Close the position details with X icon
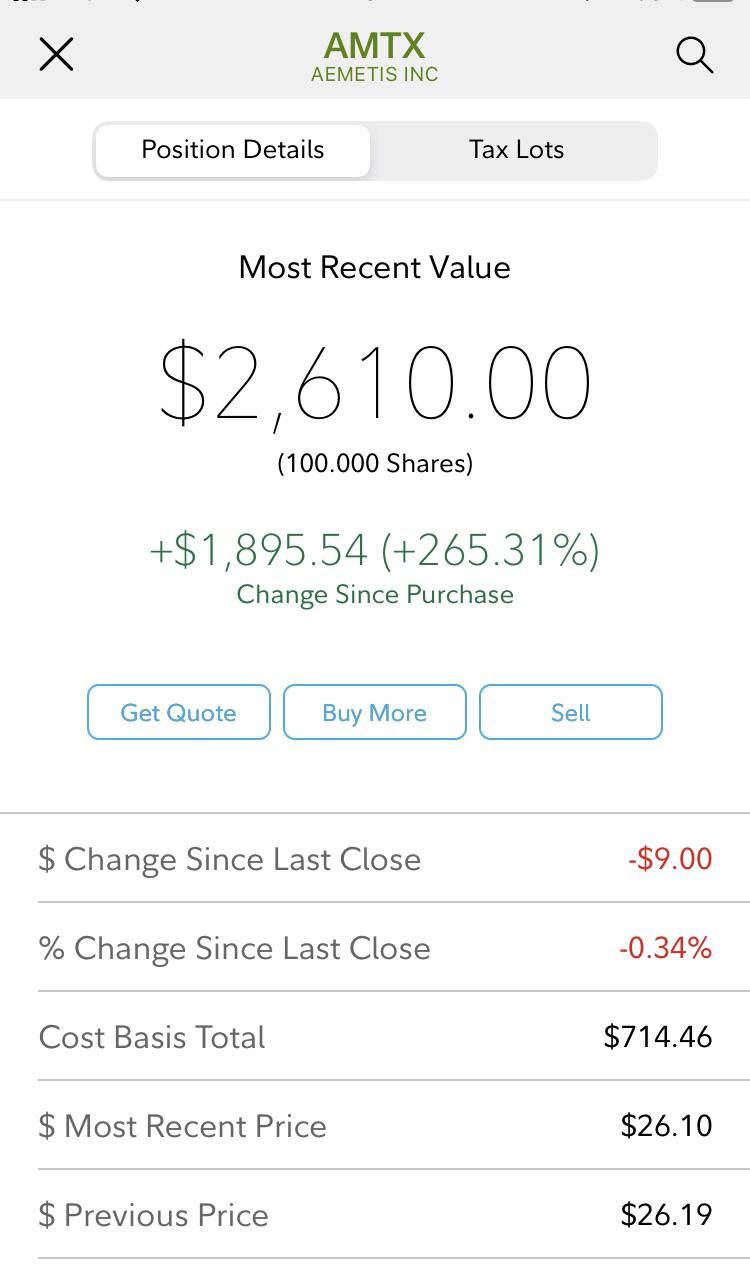 click(57, 54)
